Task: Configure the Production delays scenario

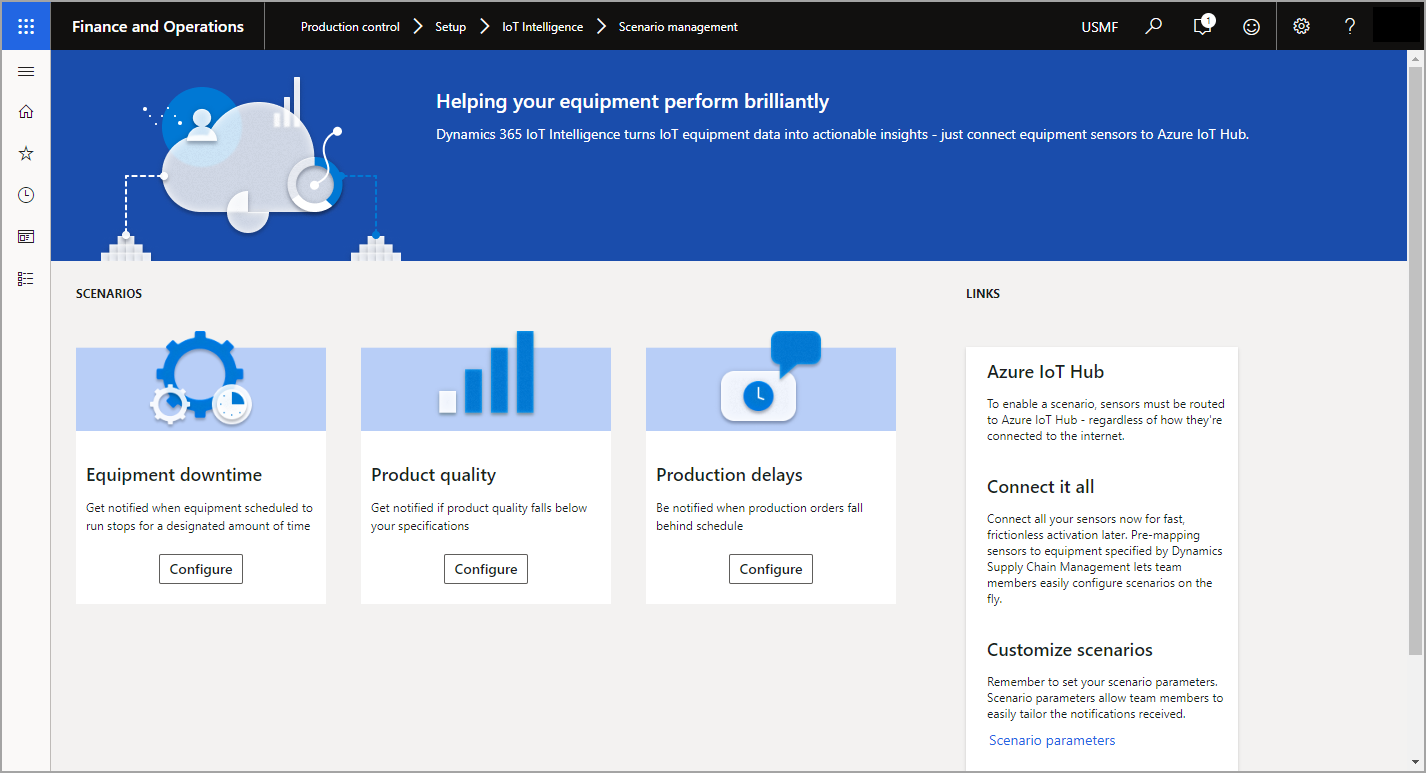Action: click(771, 569)
